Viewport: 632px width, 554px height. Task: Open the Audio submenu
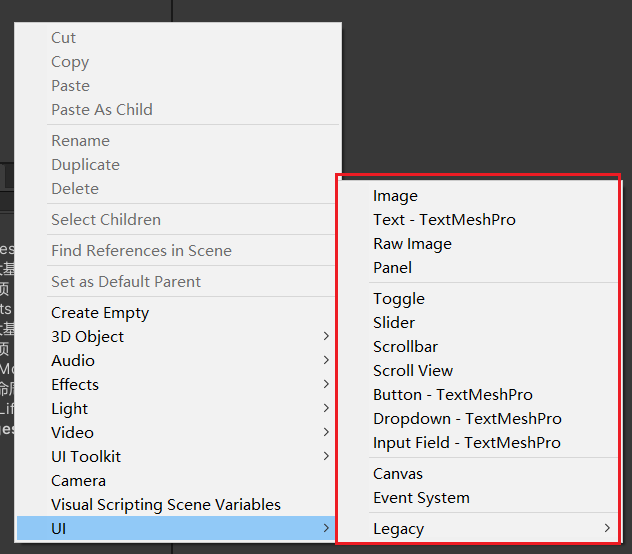(176, 361)
